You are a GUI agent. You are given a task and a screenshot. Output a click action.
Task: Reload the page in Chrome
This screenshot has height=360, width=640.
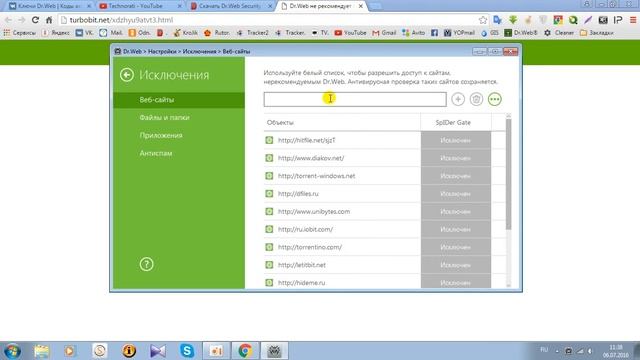click(x=36, y=20)
